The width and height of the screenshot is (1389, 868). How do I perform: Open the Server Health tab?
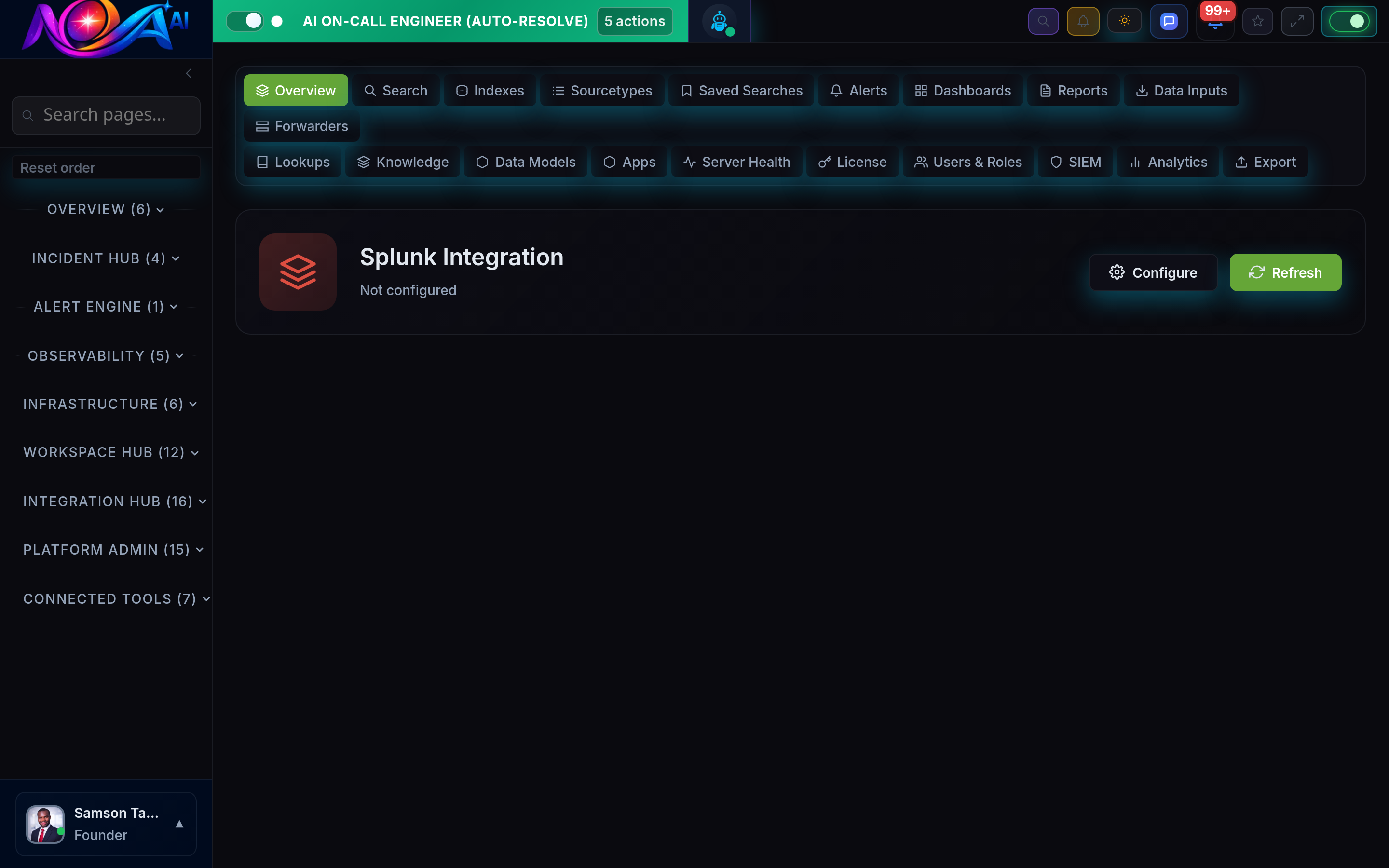tap(736, 162)
